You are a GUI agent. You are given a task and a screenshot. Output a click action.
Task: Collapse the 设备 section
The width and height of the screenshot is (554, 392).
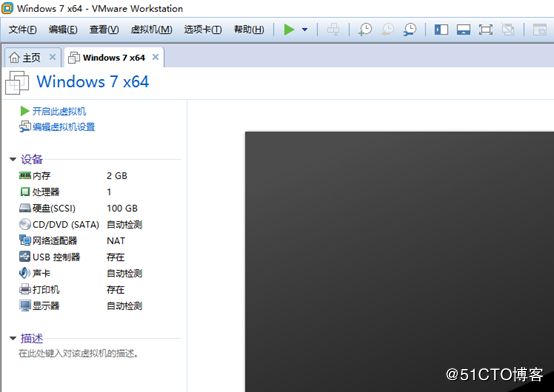pyautogui.click(x=13, y=159)
